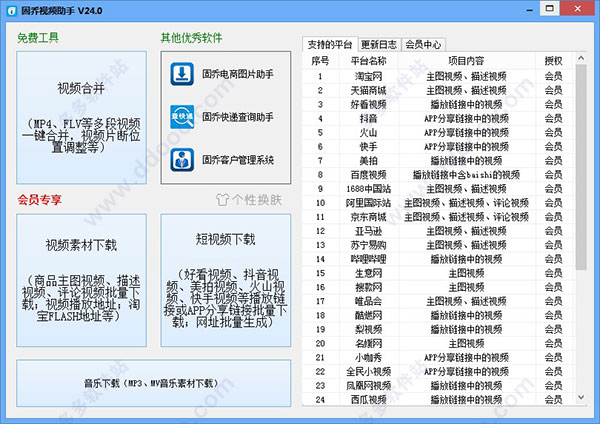
Task: Open the 短视频下载 tool
Action: point(226,280)
